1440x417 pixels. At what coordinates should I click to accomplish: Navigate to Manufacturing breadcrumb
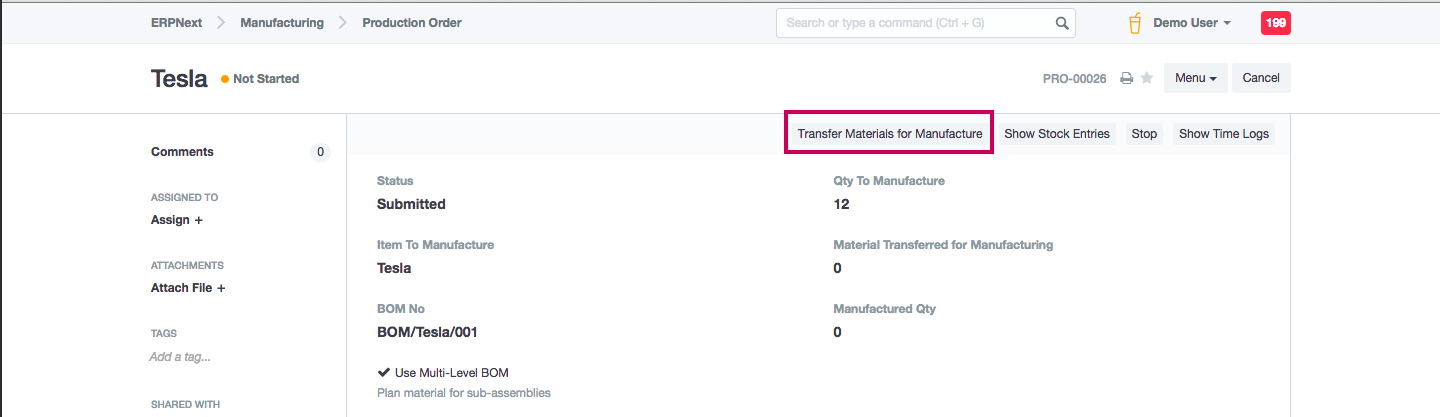pos(282,23)
